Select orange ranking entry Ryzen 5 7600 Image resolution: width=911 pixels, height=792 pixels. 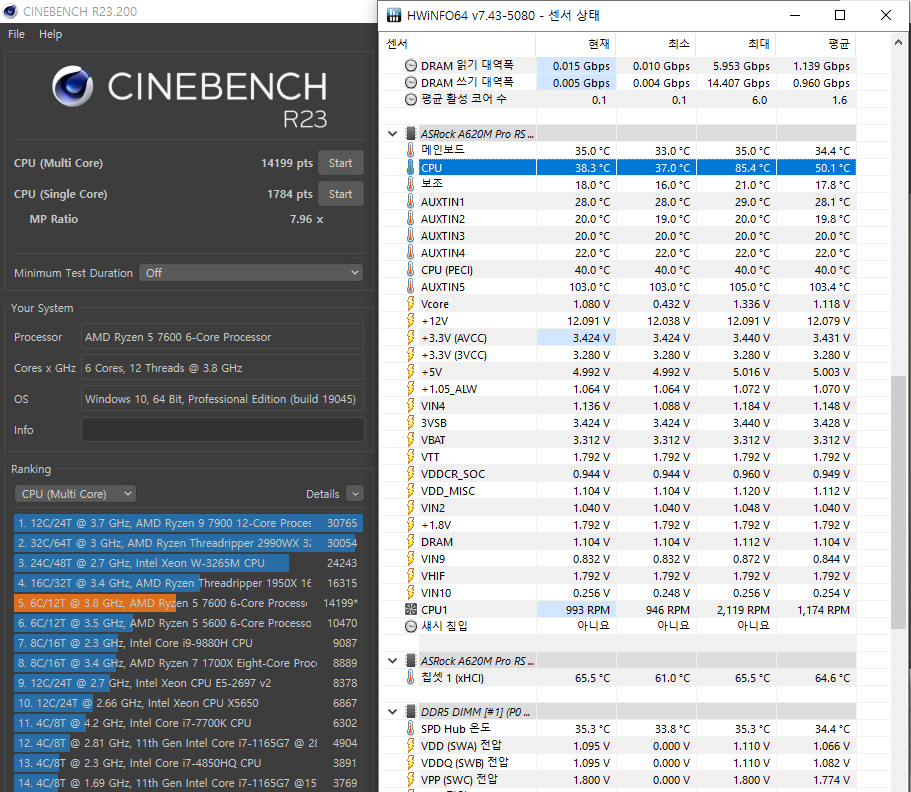pos(188,603)
